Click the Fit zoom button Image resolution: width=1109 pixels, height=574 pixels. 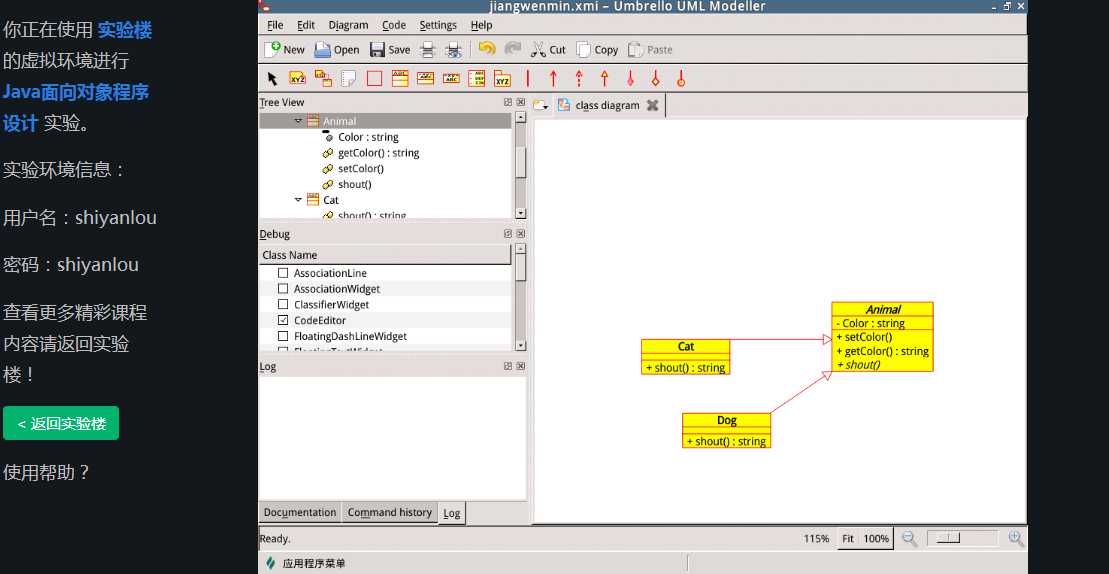tap(848, 539)
